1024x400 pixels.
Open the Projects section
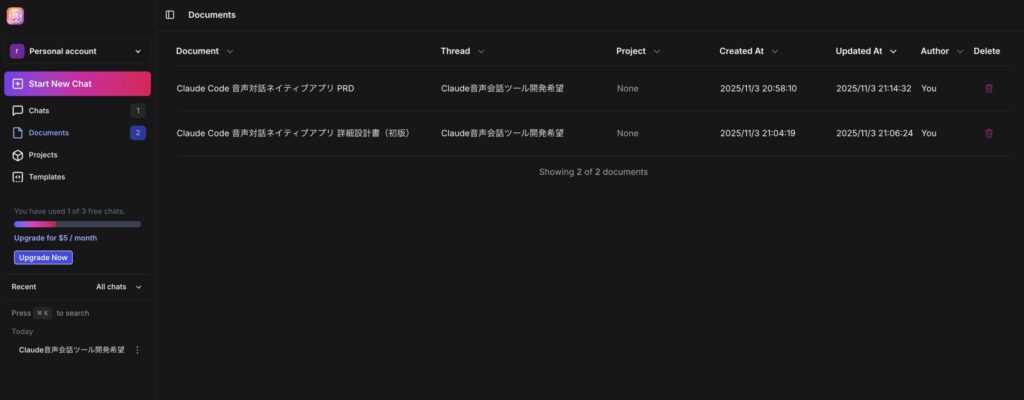(x=78, y=155)
